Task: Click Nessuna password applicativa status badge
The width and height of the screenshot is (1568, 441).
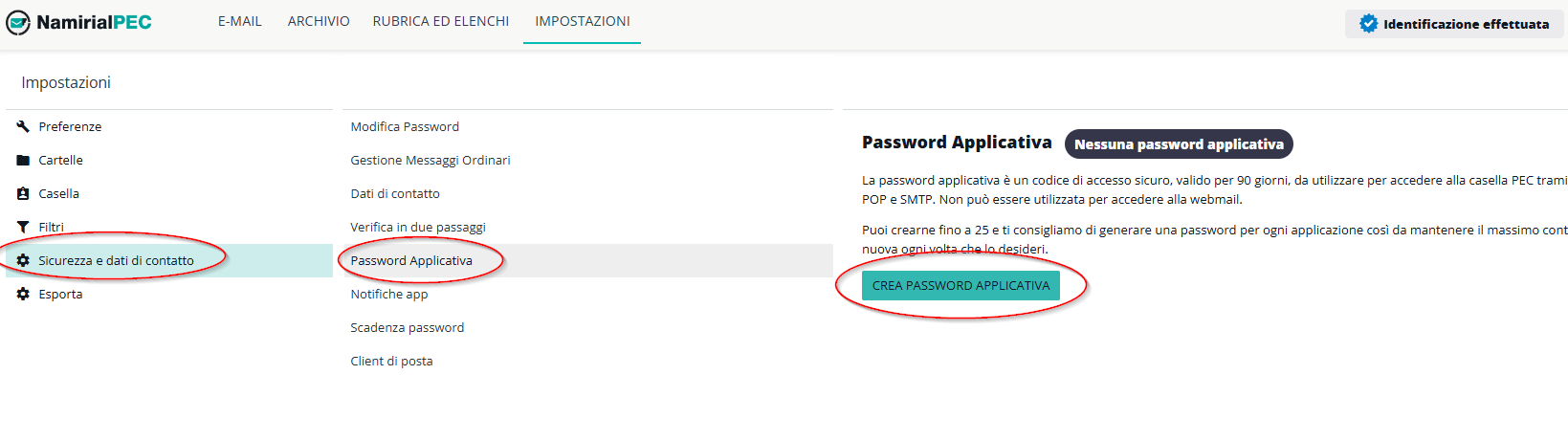Action: 1179,144
